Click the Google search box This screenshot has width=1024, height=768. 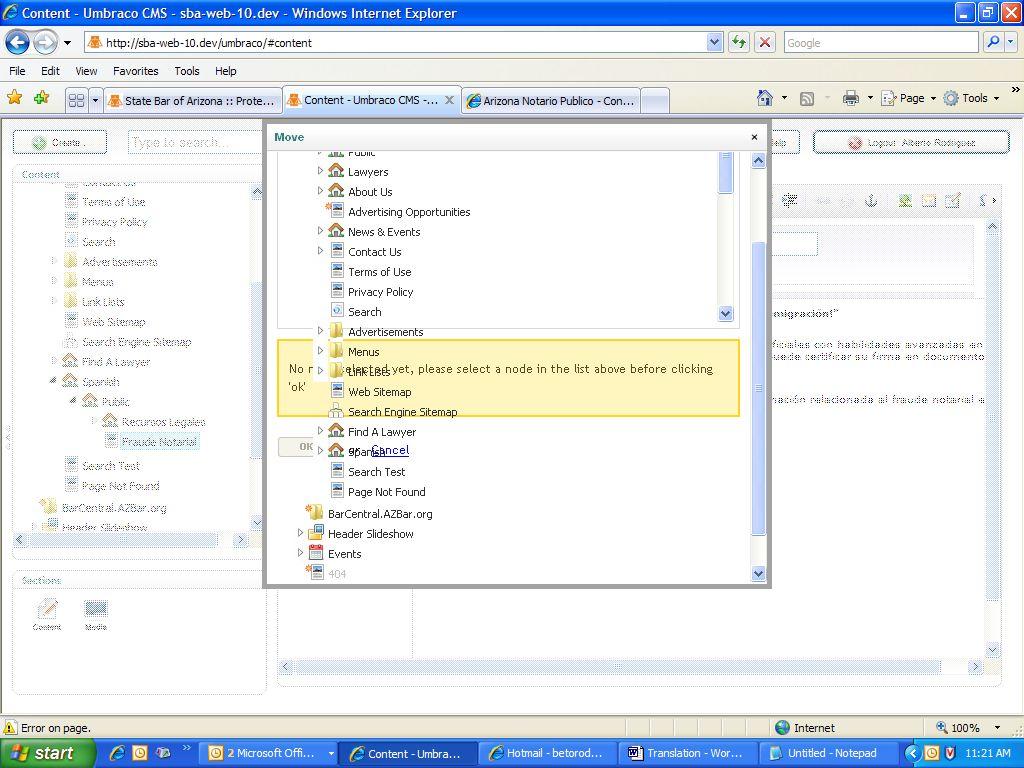click(880, 42)
